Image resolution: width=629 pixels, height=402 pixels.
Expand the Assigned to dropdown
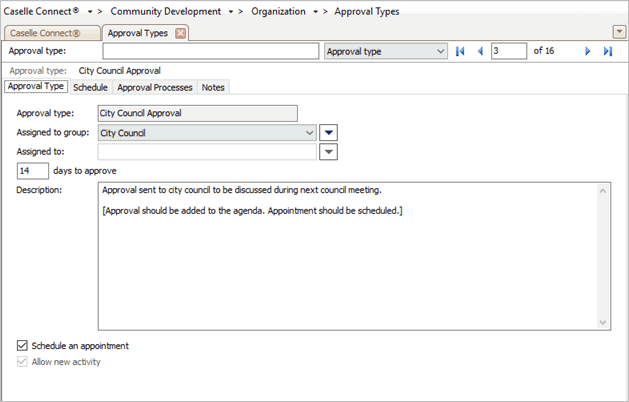tap(309, 151)
